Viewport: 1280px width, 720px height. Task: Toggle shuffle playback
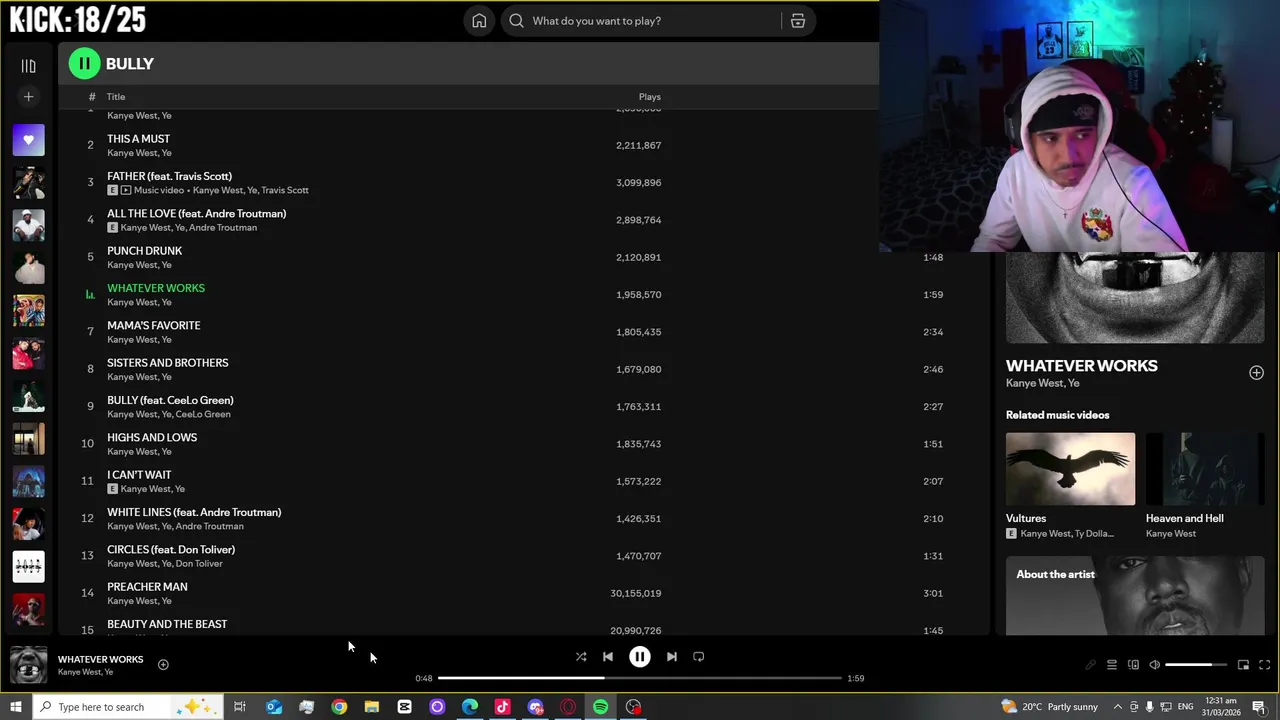(581, 657)
